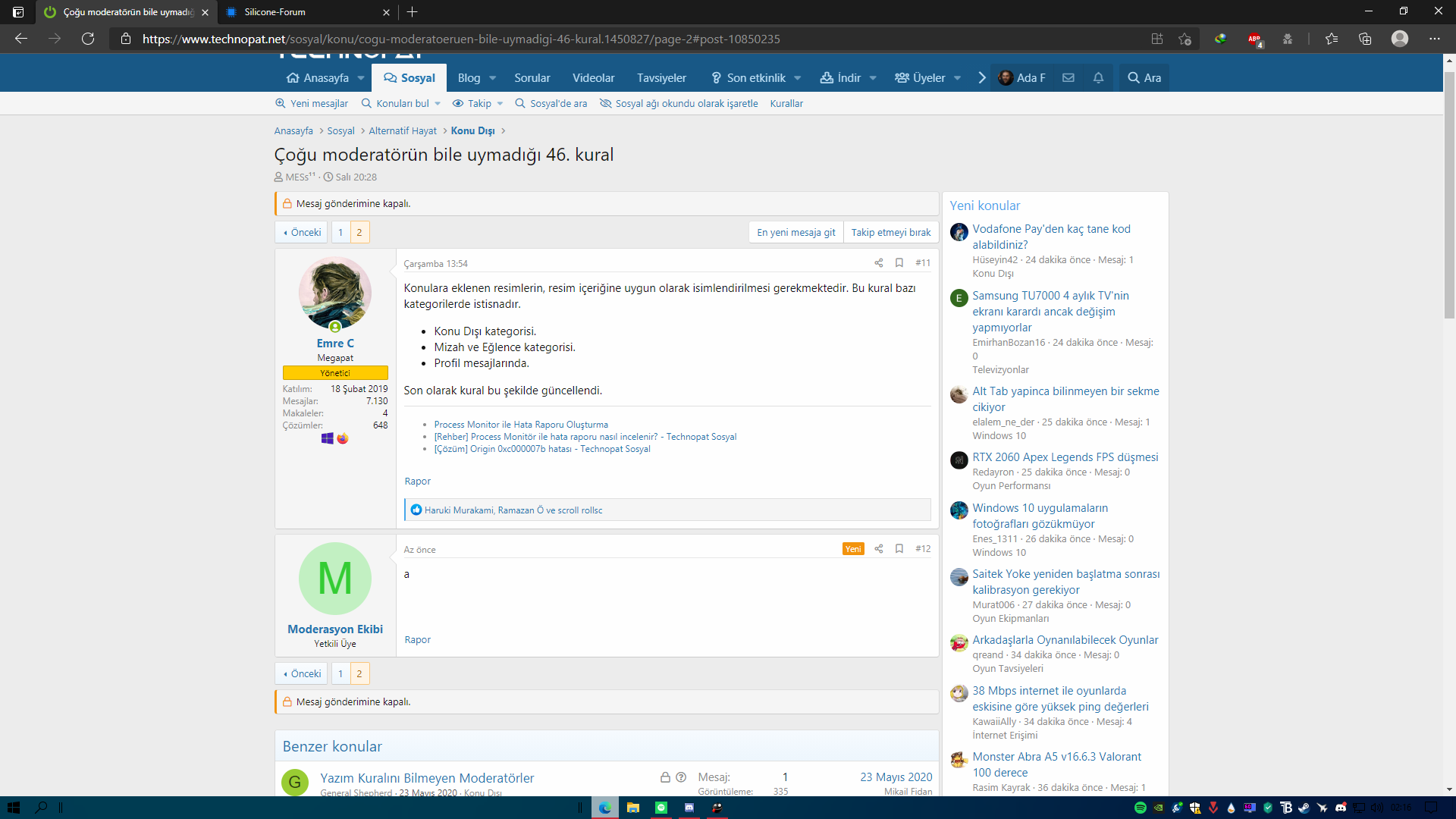Click Rapor under post #12

pos(417,640)
